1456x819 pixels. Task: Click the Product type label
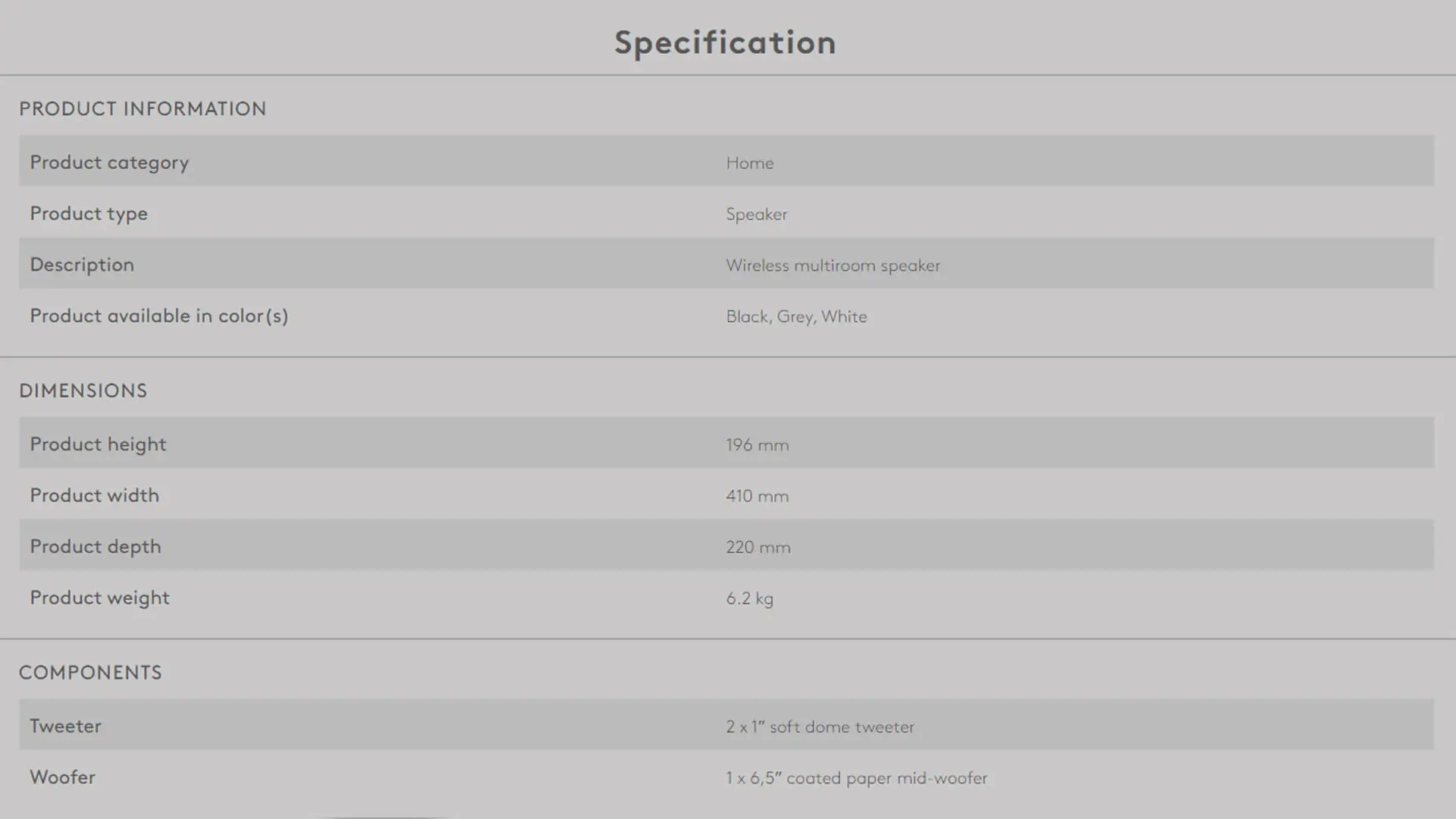[89, 214]
